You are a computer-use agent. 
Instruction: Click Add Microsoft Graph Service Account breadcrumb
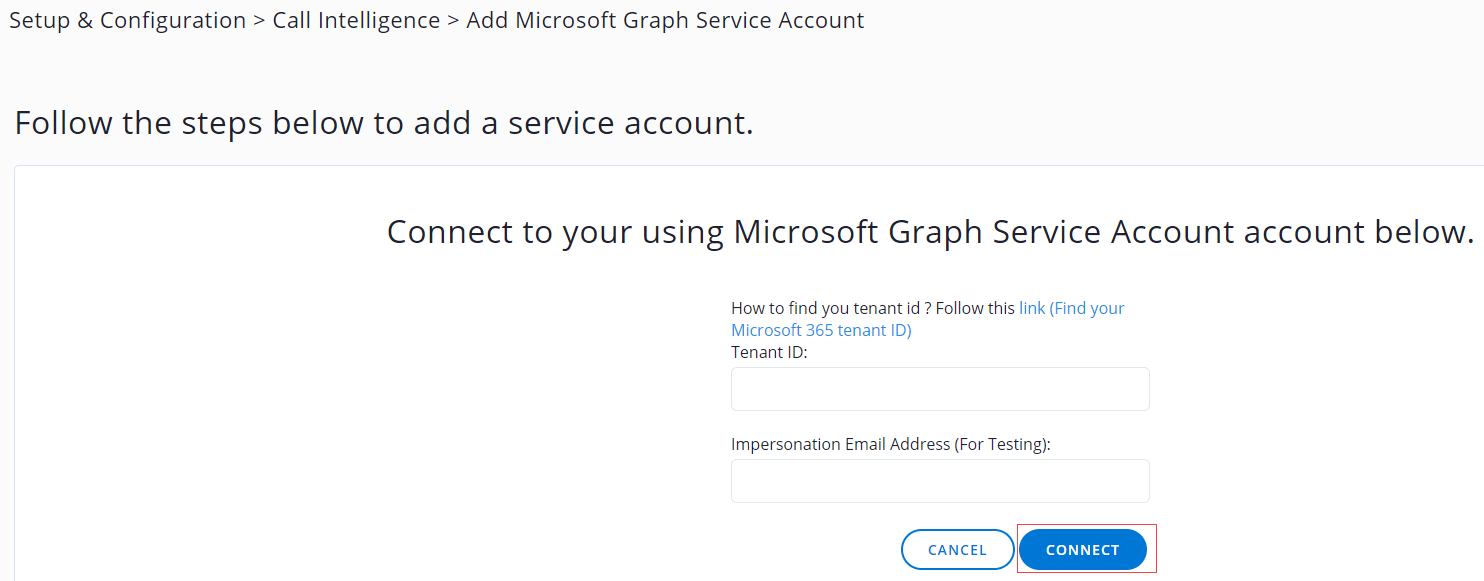pos(665,20)
